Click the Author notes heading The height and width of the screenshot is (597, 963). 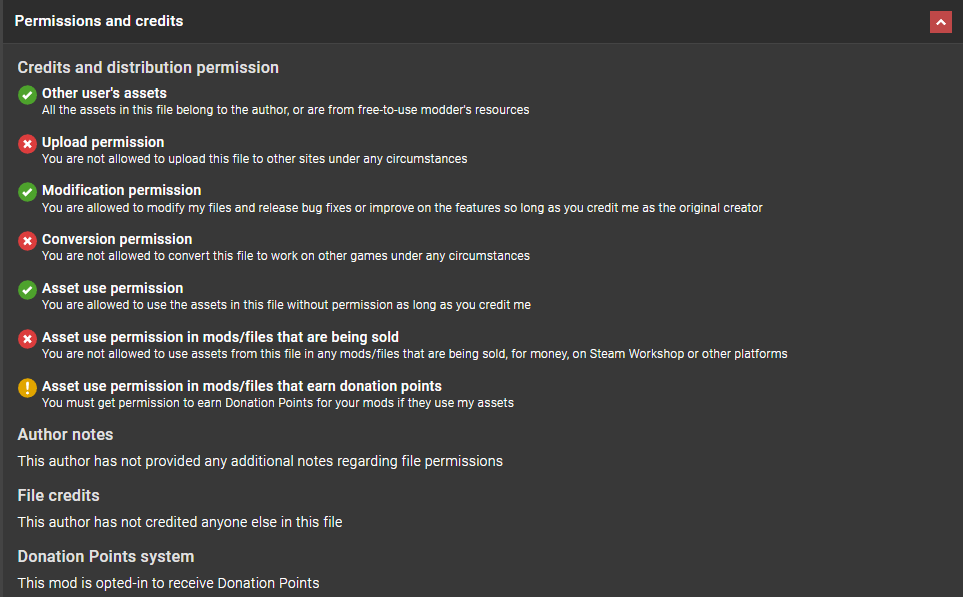[x=65, y=434]
